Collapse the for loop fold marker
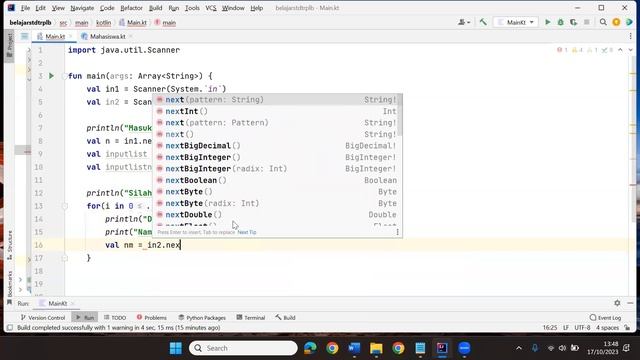640x360 pixels. pyautogui.click(x=64, y=206)
